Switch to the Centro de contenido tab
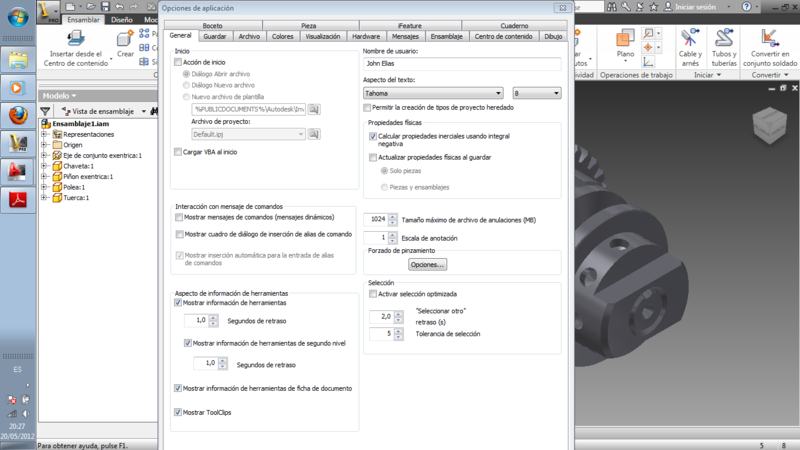Screen dimensions: 800x450 point(503,36)
